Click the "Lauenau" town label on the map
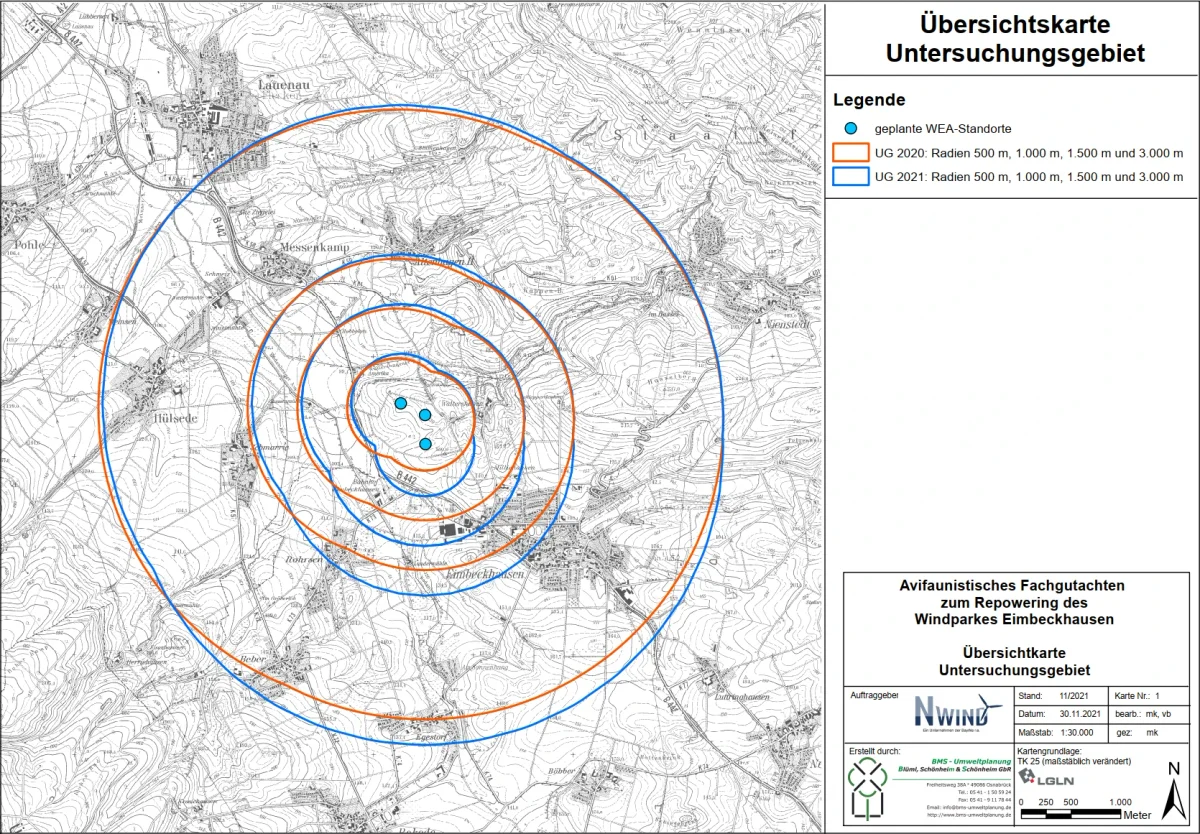 click(284, 85)
